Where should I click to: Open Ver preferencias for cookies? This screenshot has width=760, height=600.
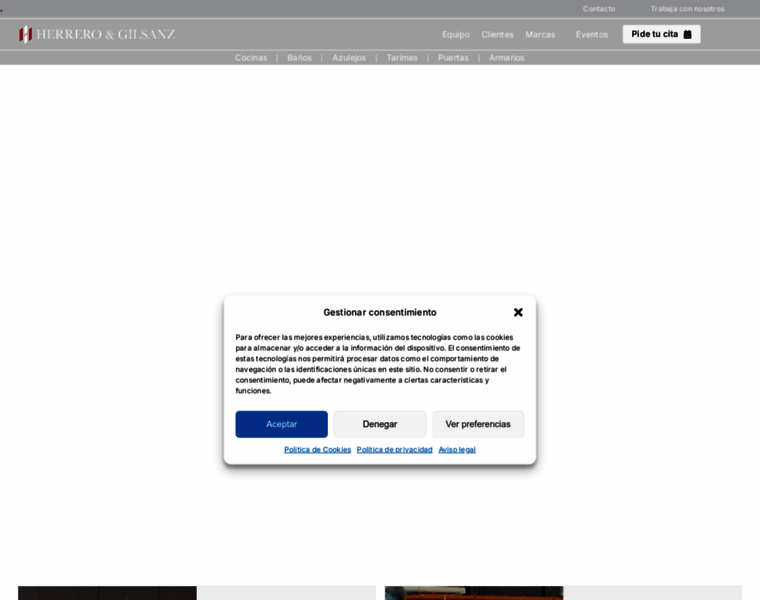pos(478,424)
